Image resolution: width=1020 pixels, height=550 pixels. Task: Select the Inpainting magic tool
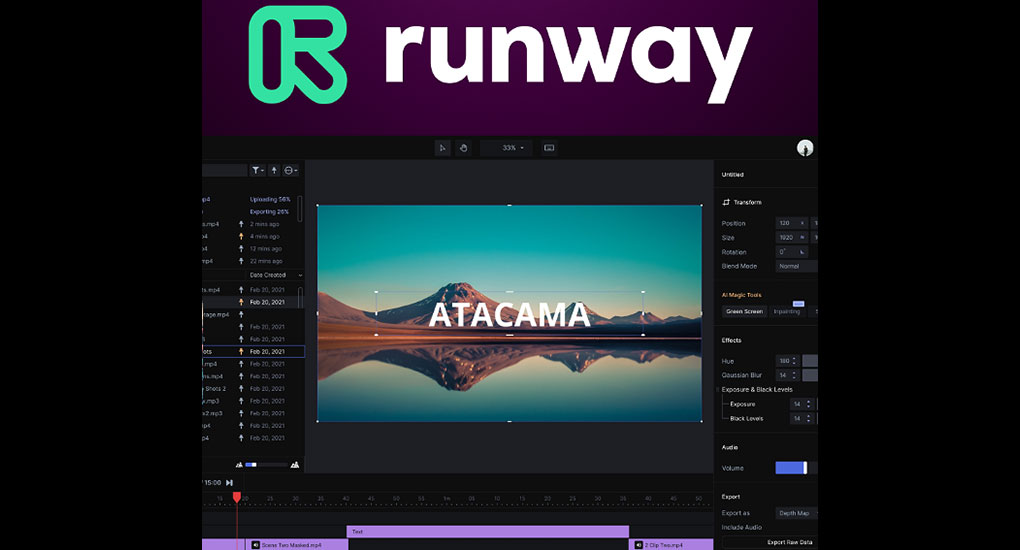point(787,311)
